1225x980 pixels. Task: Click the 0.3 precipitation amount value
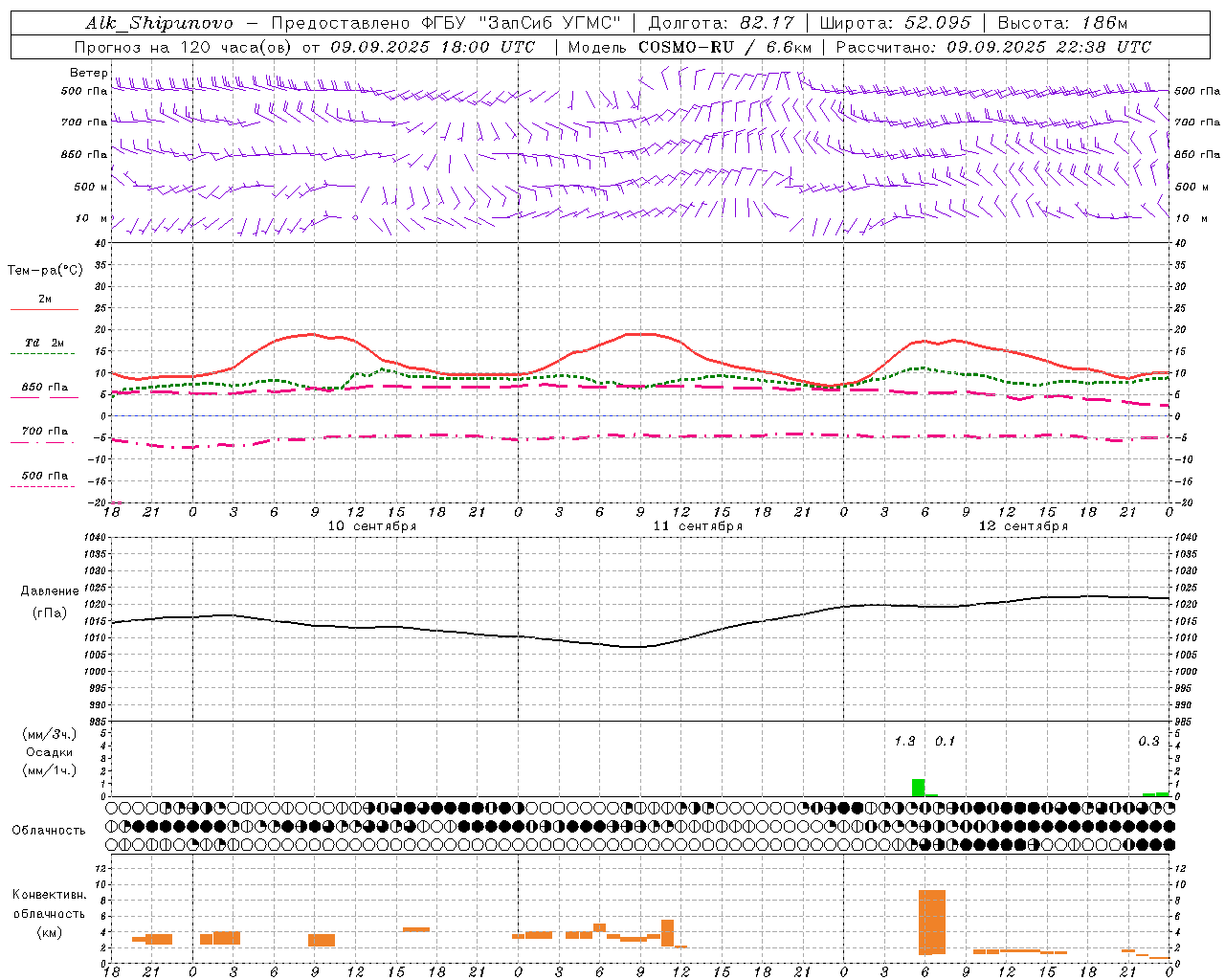(1148, 742)
